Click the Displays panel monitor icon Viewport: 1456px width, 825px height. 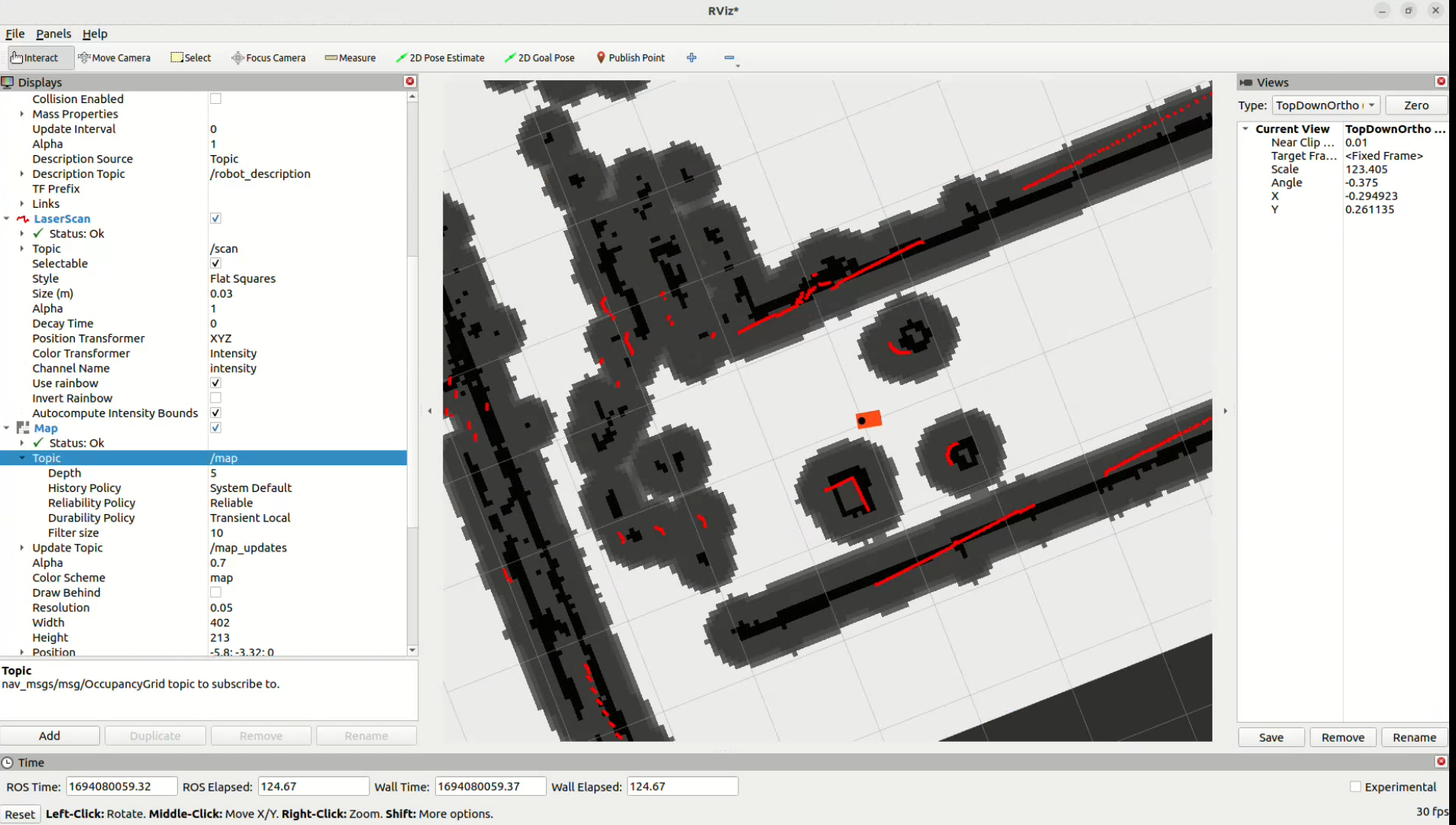(8, 82)
